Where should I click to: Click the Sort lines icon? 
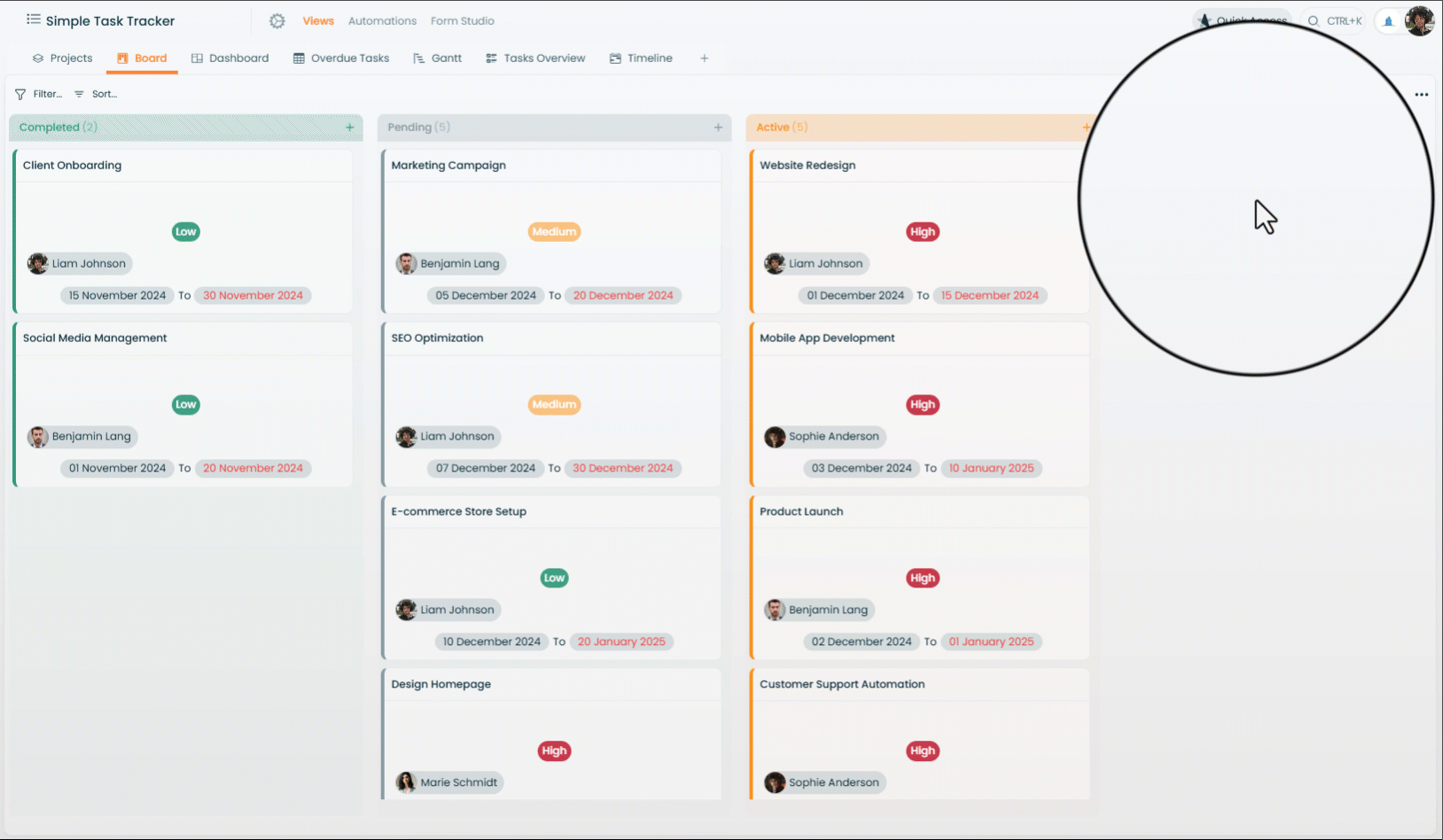[79, 94]
